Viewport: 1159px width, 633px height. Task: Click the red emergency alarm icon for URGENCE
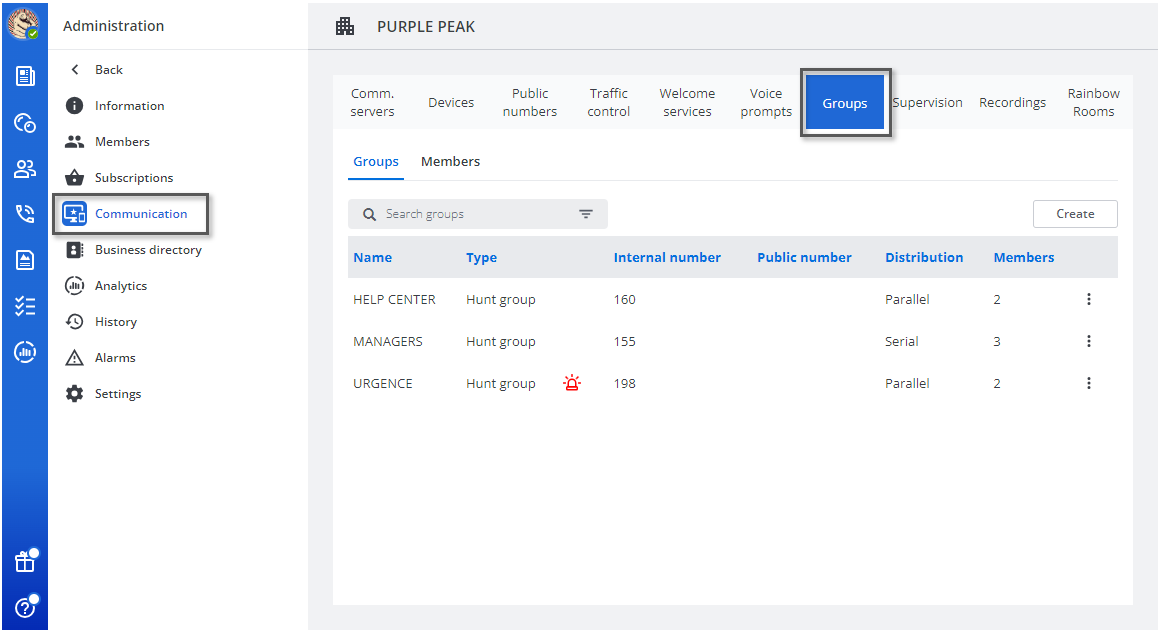(571, 383)
